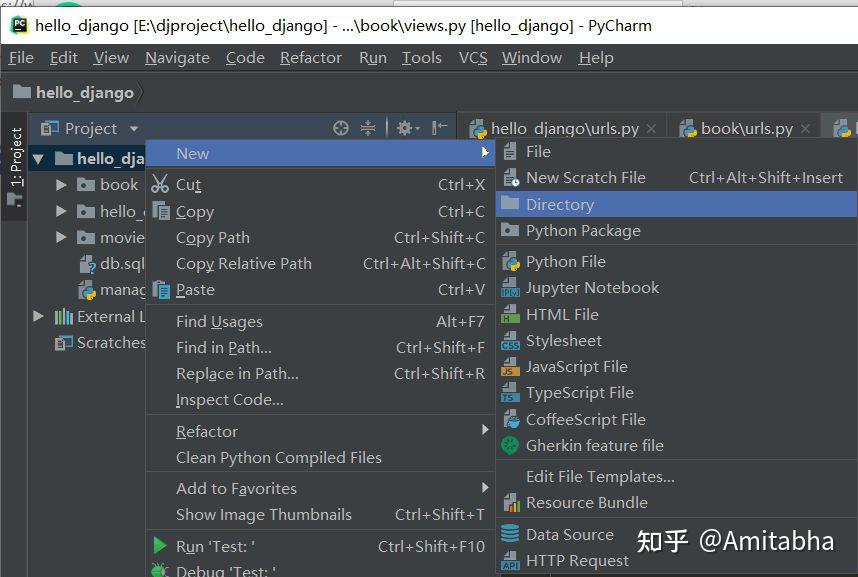Choose Show Image Thumbnails entry

coord(321,514)
